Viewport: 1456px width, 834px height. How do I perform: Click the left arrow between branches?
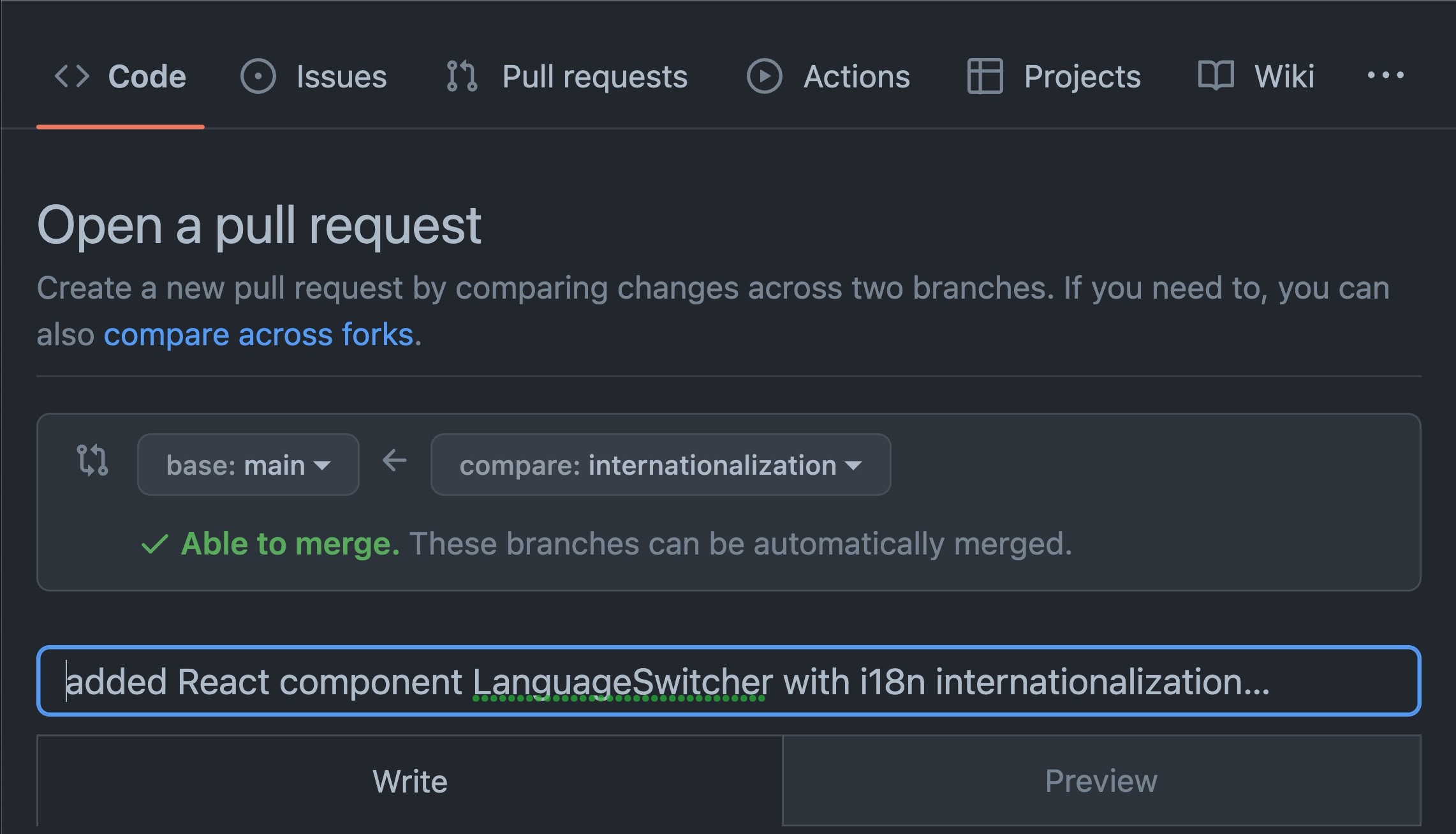click(395, 460)
